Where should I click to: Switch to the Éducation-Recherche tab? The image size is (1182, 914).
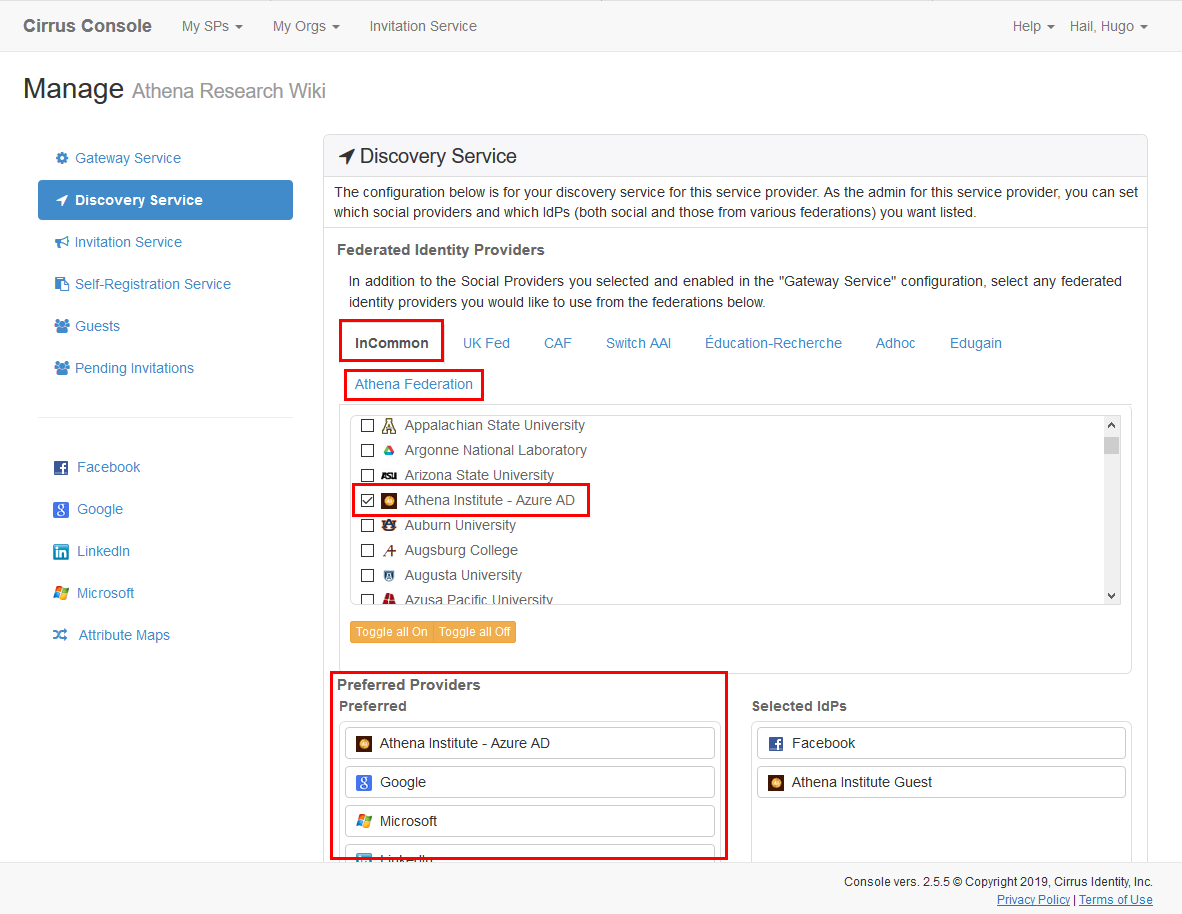[773, 343]
